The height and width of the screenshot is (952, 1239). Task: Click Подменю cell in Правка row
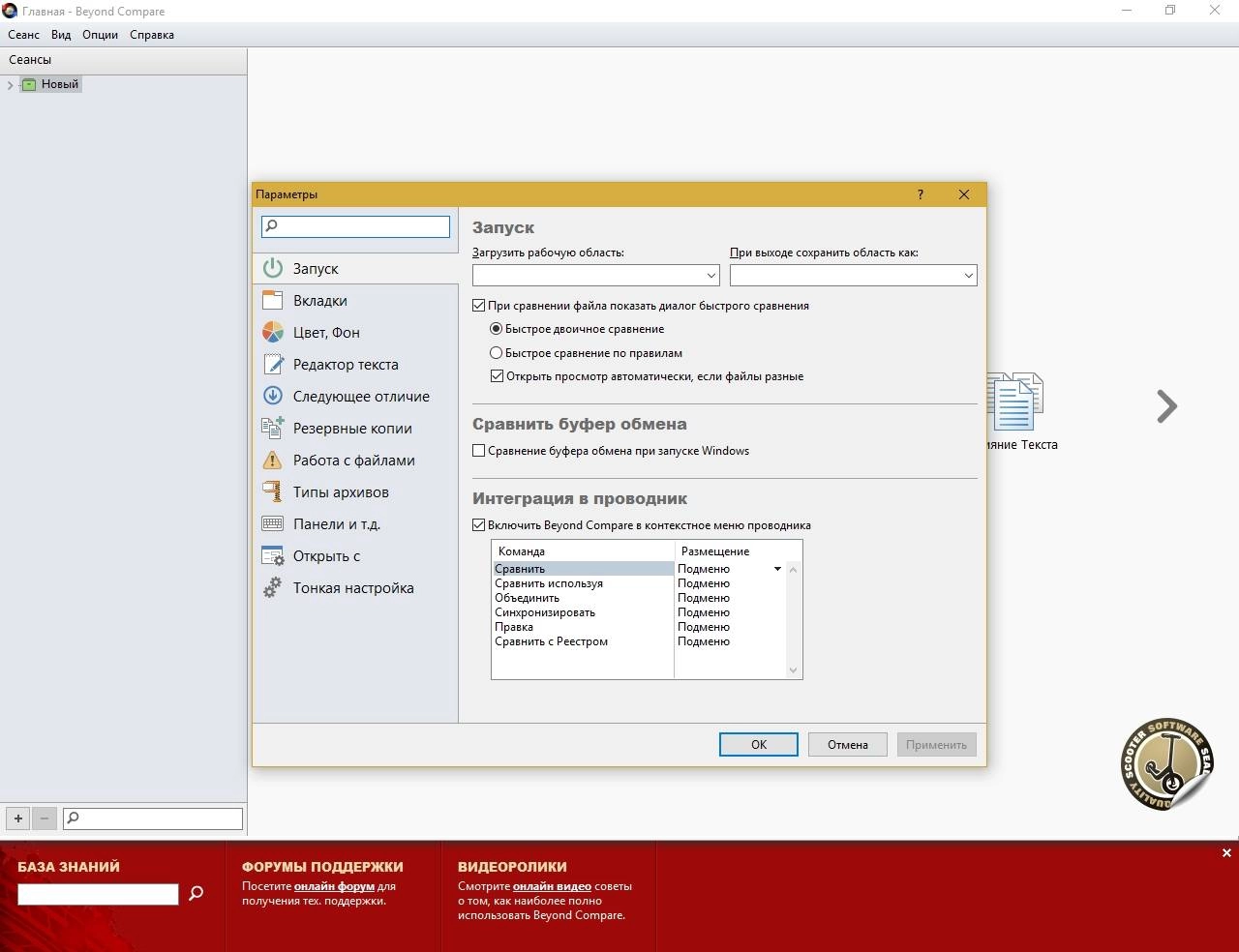tap(730, 627)
